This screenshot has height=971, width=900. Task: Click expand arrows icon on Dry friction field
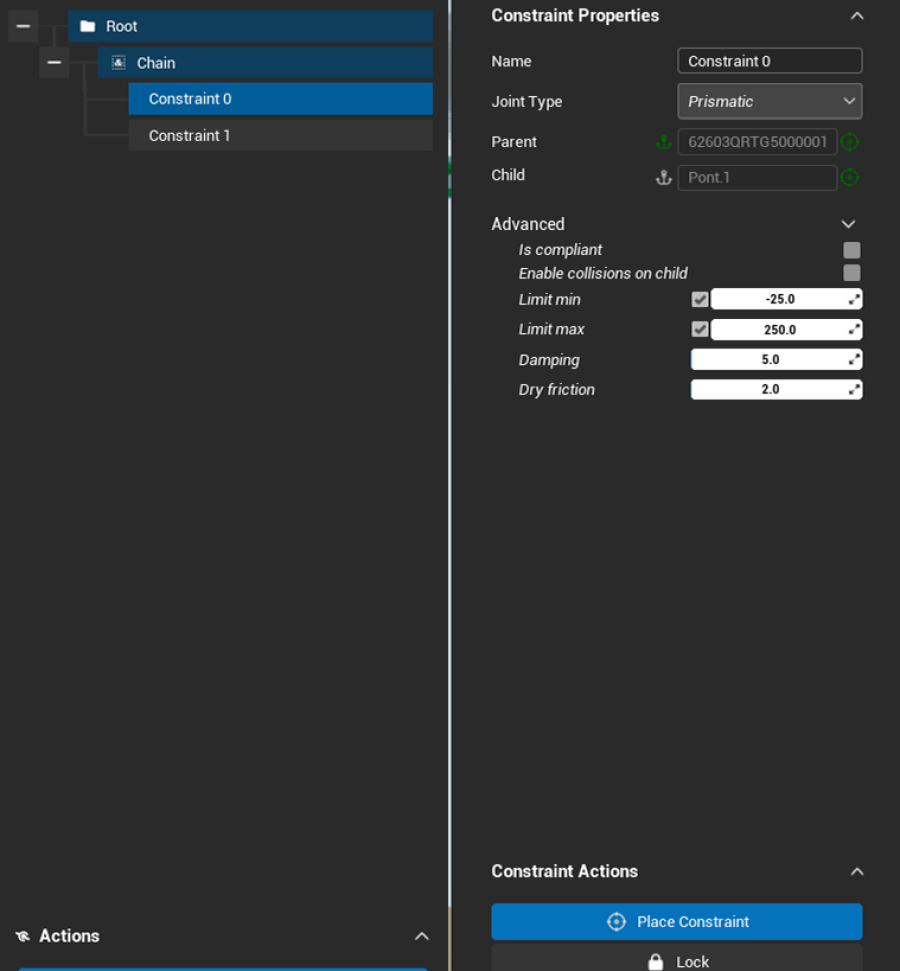[854, 390]
